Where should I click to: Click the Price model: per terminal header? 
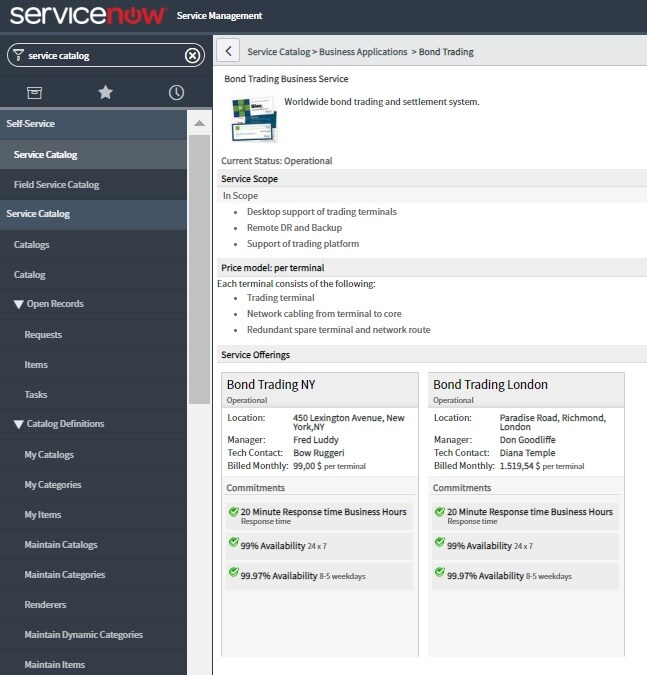tap(432, 268)
